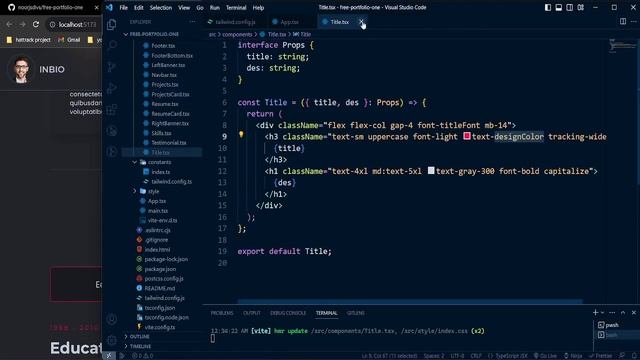This screenshot has height=360, width=640.
Task: Open the Search view in activity bar
Action: point(111,45)
